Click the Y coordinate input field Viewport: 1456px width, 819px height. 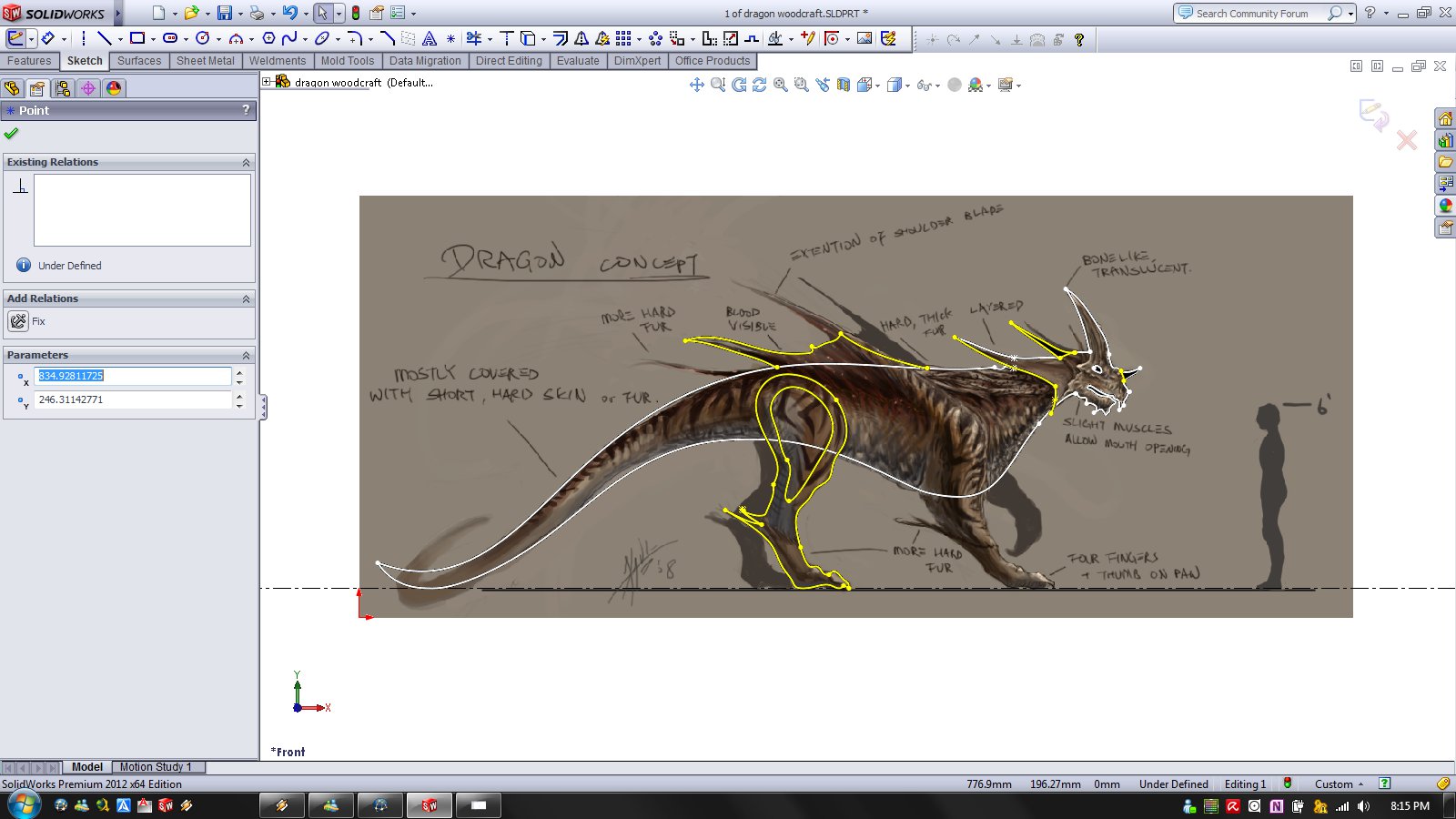[133, 399]
